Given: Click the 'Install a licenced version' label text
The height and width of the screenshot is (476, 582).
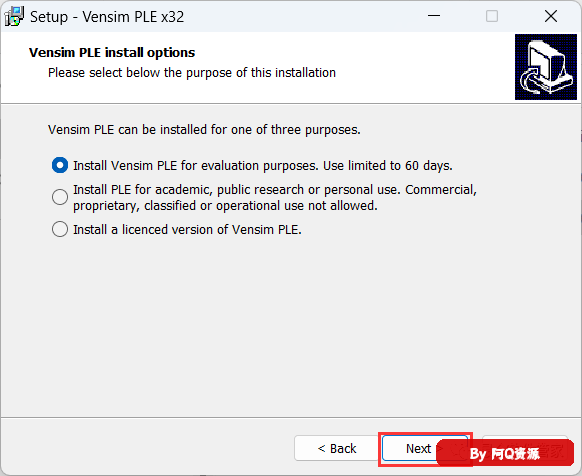Looking at the screenshot, I should click(187, 229).
